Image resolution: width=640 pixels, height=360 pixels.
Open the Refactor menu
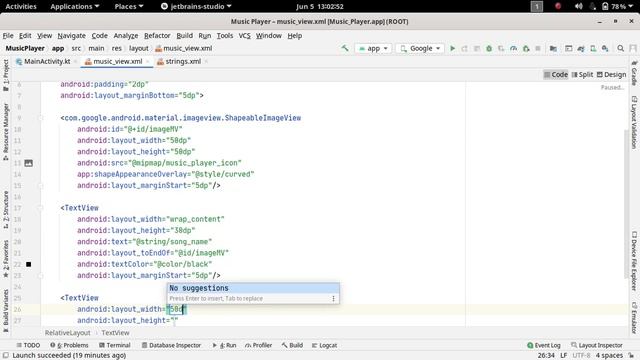(157, 36)
